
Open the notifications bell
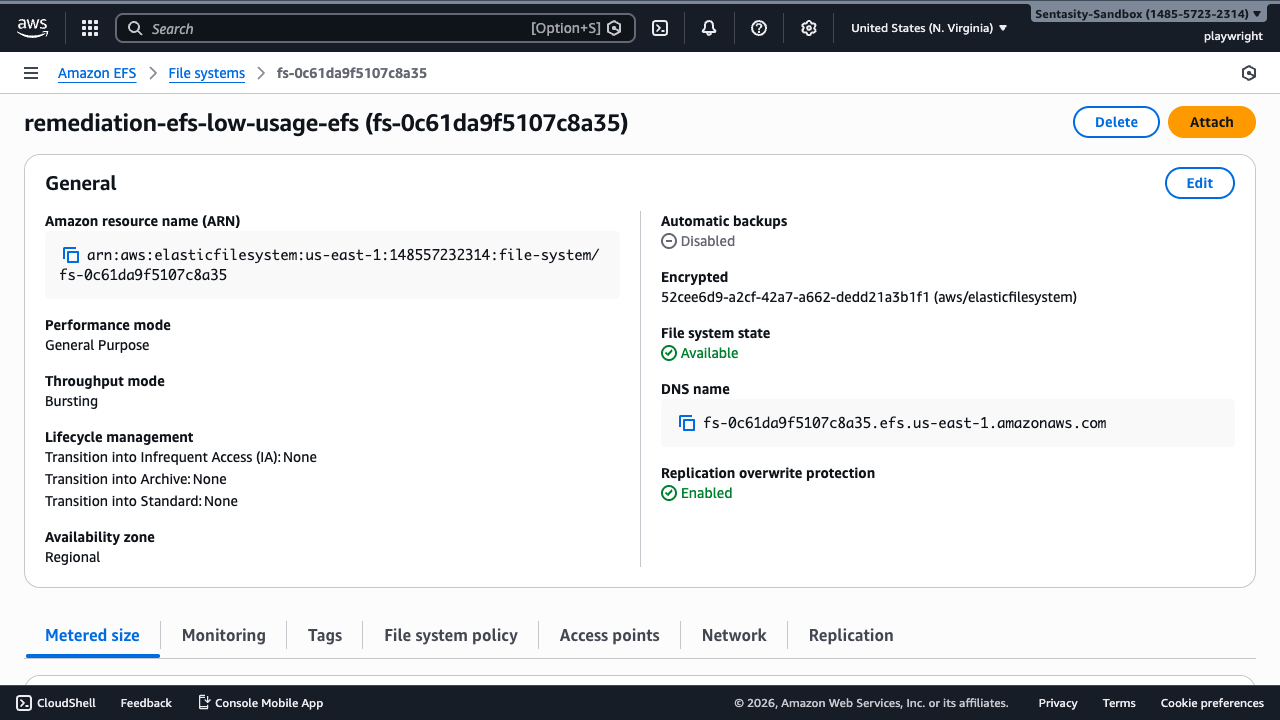tap(709, 28)
